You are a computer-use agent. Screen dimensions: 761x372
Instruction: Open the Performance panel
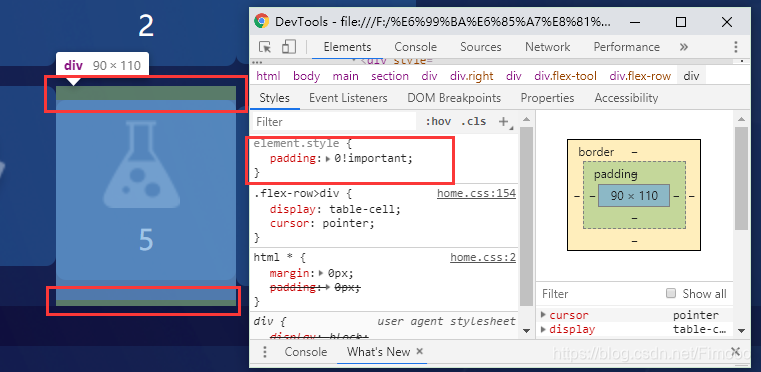pyautogui.click(x=627, y=47)
